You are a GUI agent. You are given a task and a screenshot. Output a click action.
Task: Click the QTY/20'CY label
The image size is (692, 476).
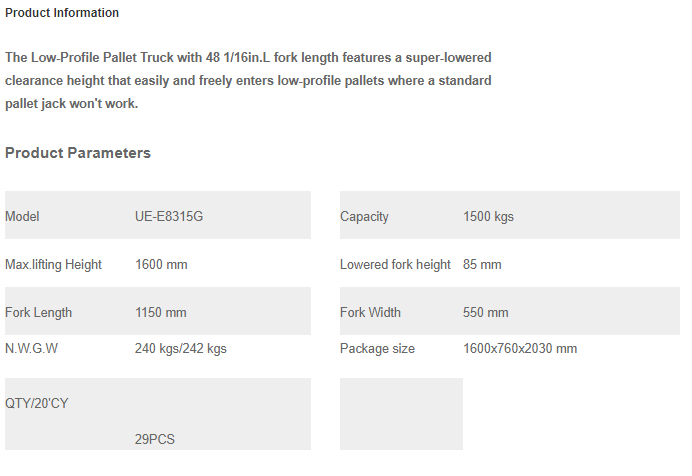point(37,404)
